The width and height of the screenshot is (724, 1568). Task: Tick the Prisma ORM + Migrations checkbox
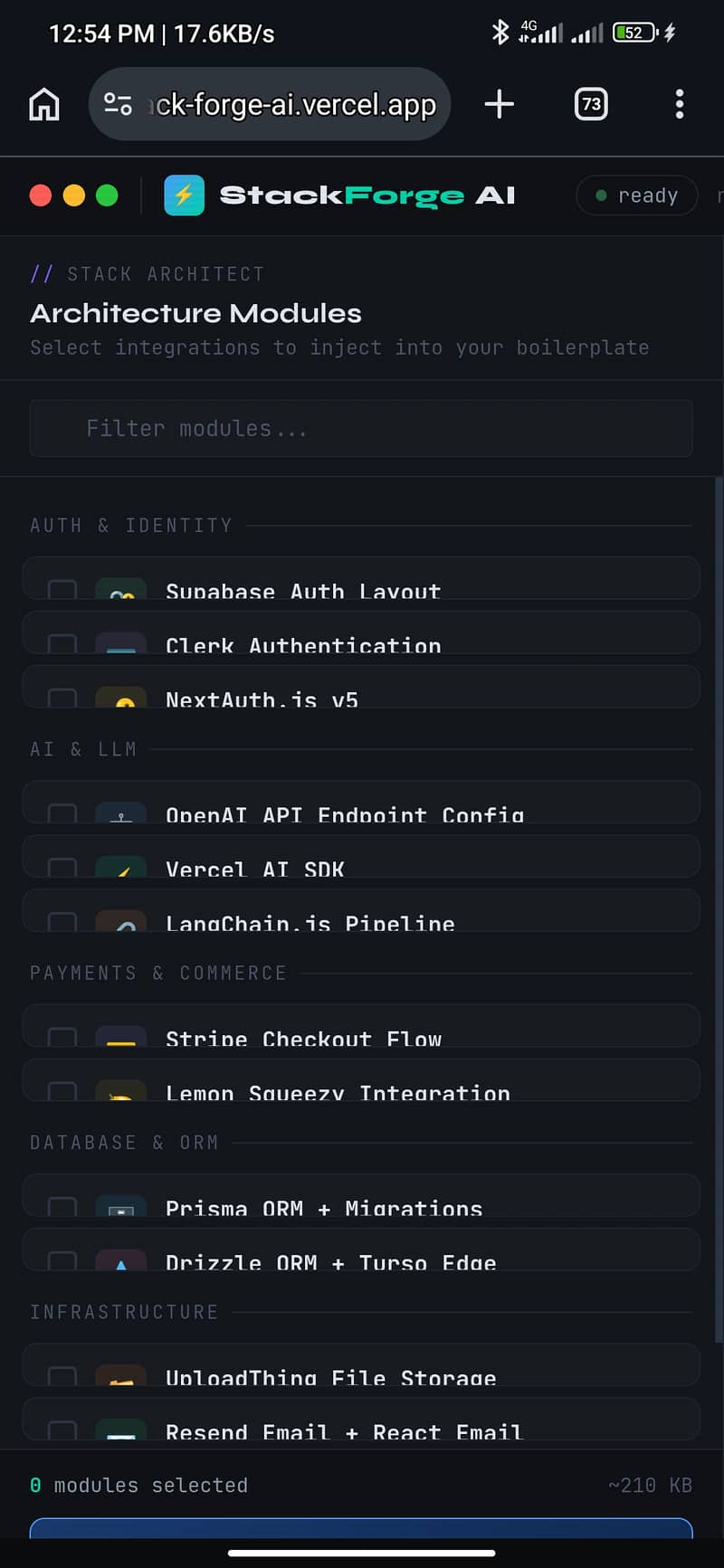[62, 1206]
